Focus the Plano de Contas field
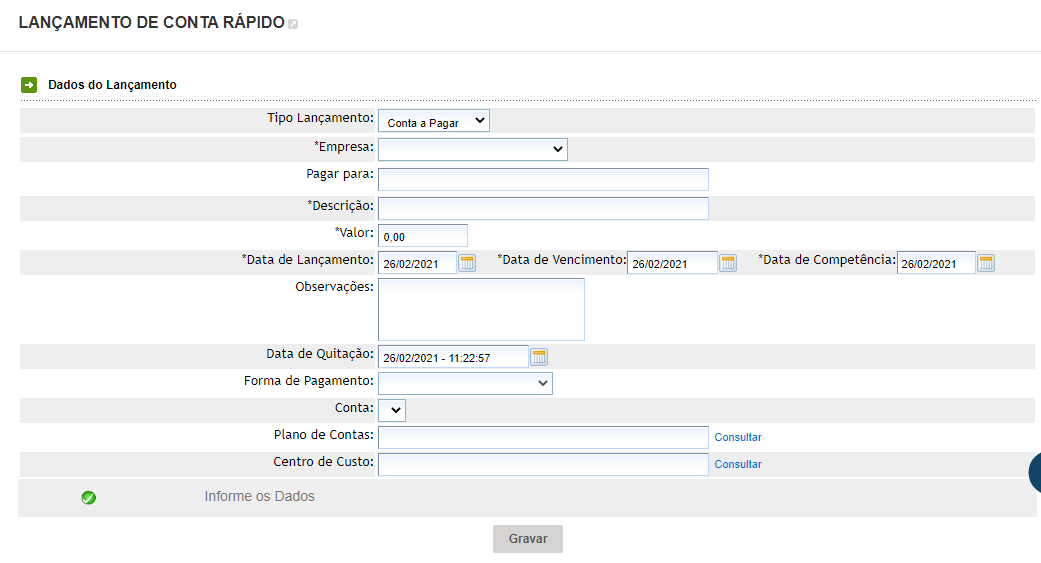The image size is (1041, 563). coord(543,438)
